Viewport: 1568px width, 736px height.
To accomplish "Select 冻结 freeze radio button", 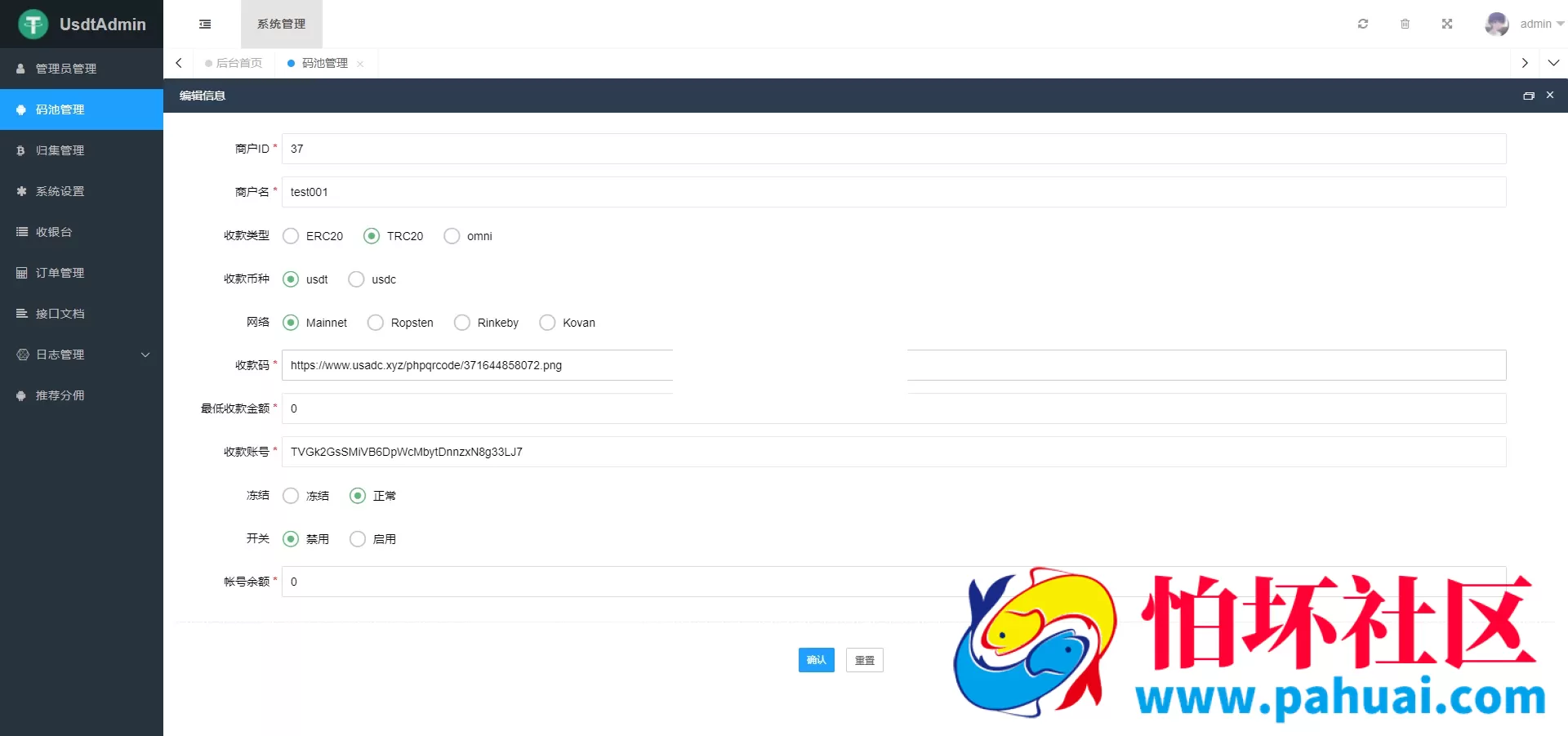I will (x=291, y=496).
